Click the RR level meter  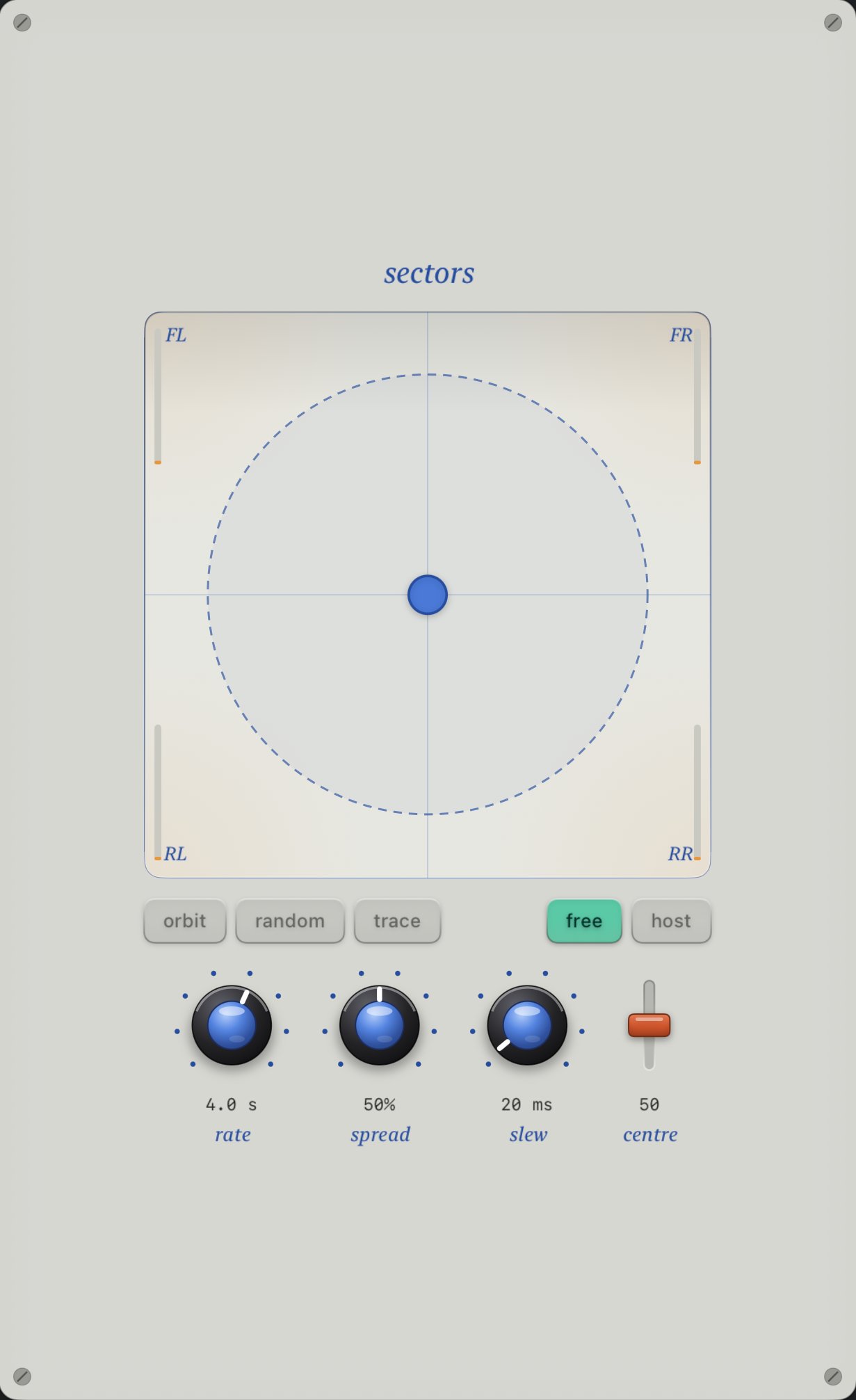point(697,792)
